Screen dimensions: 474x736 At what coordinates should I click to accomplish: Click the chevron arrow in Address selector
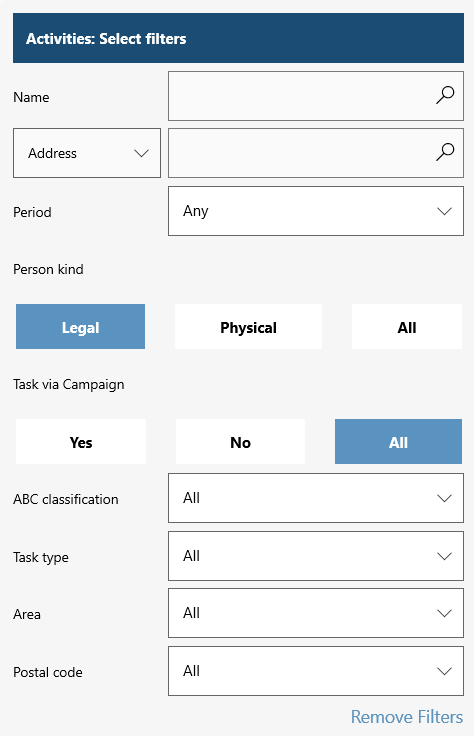pos(141,153)
